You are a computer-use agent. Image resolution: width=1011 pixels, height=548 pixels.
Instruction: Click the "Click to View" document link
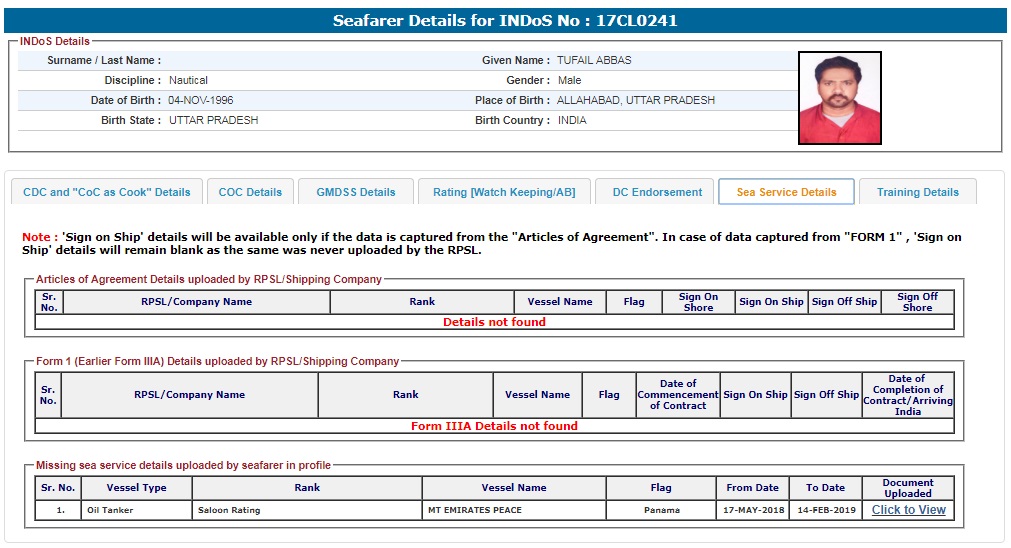click(908, 510)
